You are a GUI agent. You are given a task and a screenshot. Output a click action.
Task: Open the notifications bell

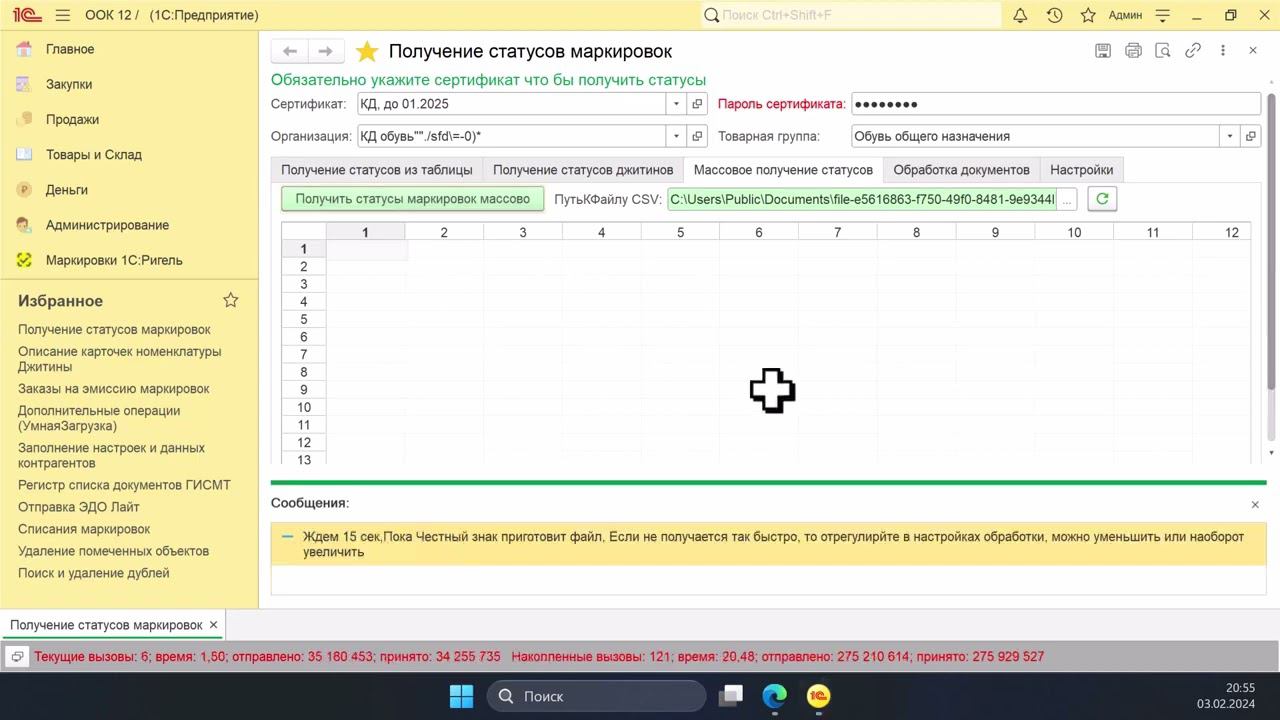1020,15
